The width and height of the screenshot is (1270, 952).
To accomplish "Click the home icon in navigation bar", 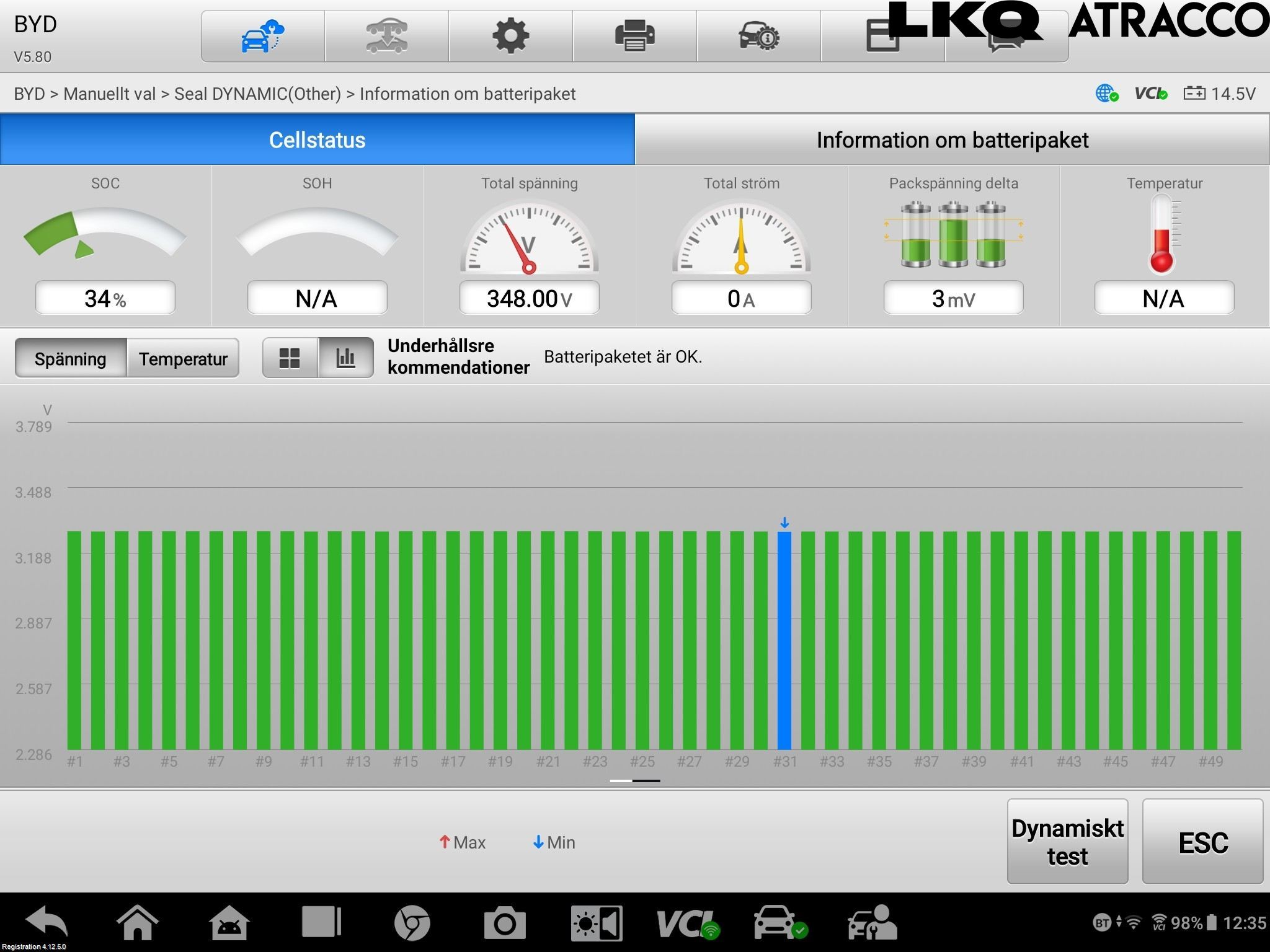I will click(x=138, y=923).
